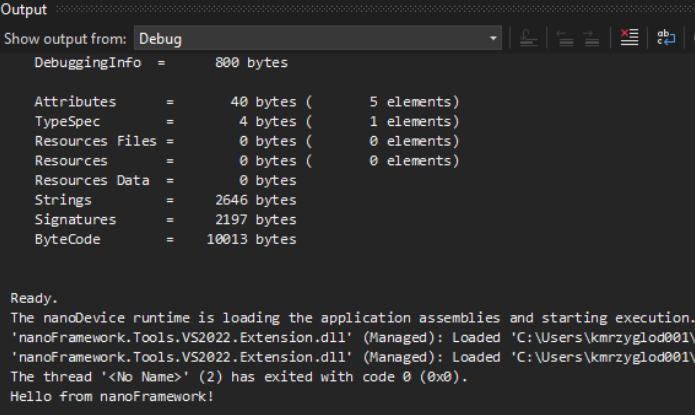Click the Output panel title

coord(23,10)
